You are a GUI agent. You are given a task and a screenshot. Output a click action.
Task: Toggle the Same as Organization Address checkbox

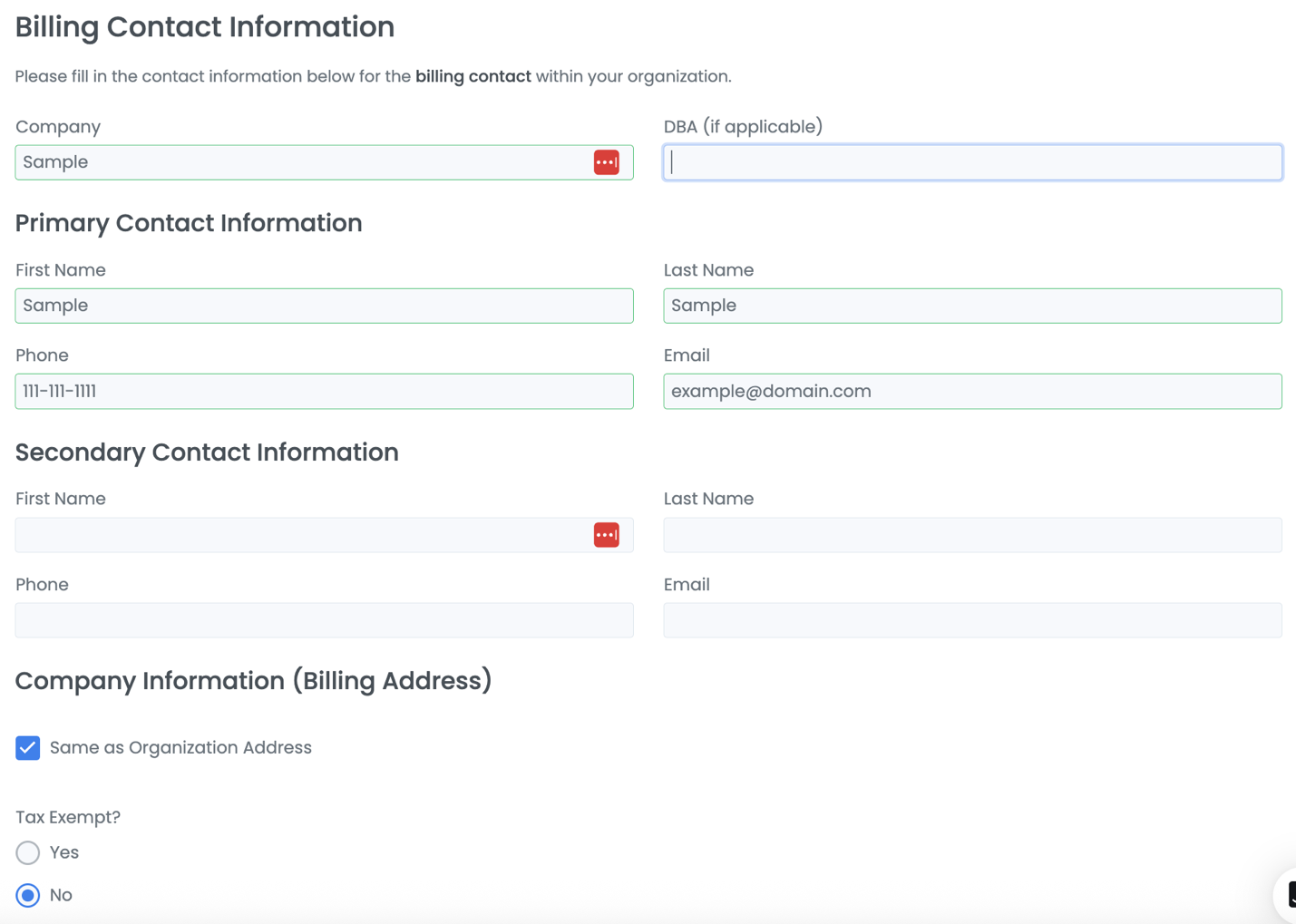click(x=28, y=748)
